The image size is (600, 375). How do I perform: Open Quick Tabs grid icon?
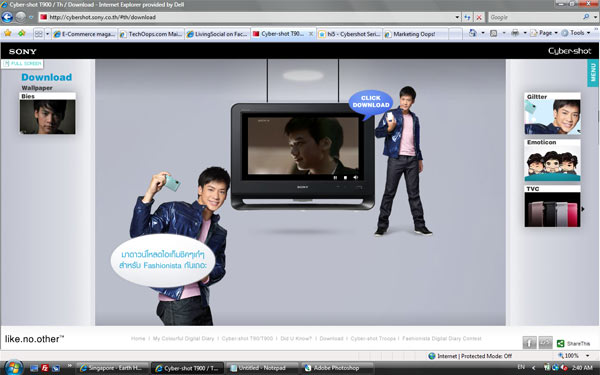[39, 34]
